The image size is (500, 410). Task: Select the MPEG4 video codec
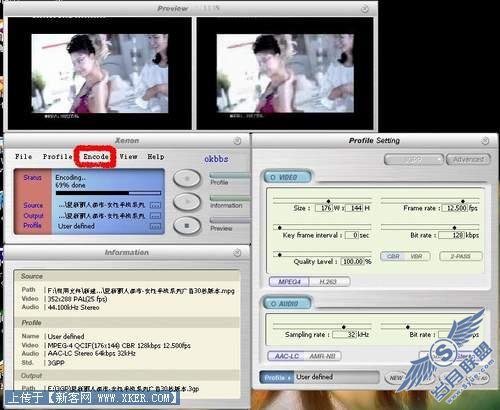[x=289, y=282]
